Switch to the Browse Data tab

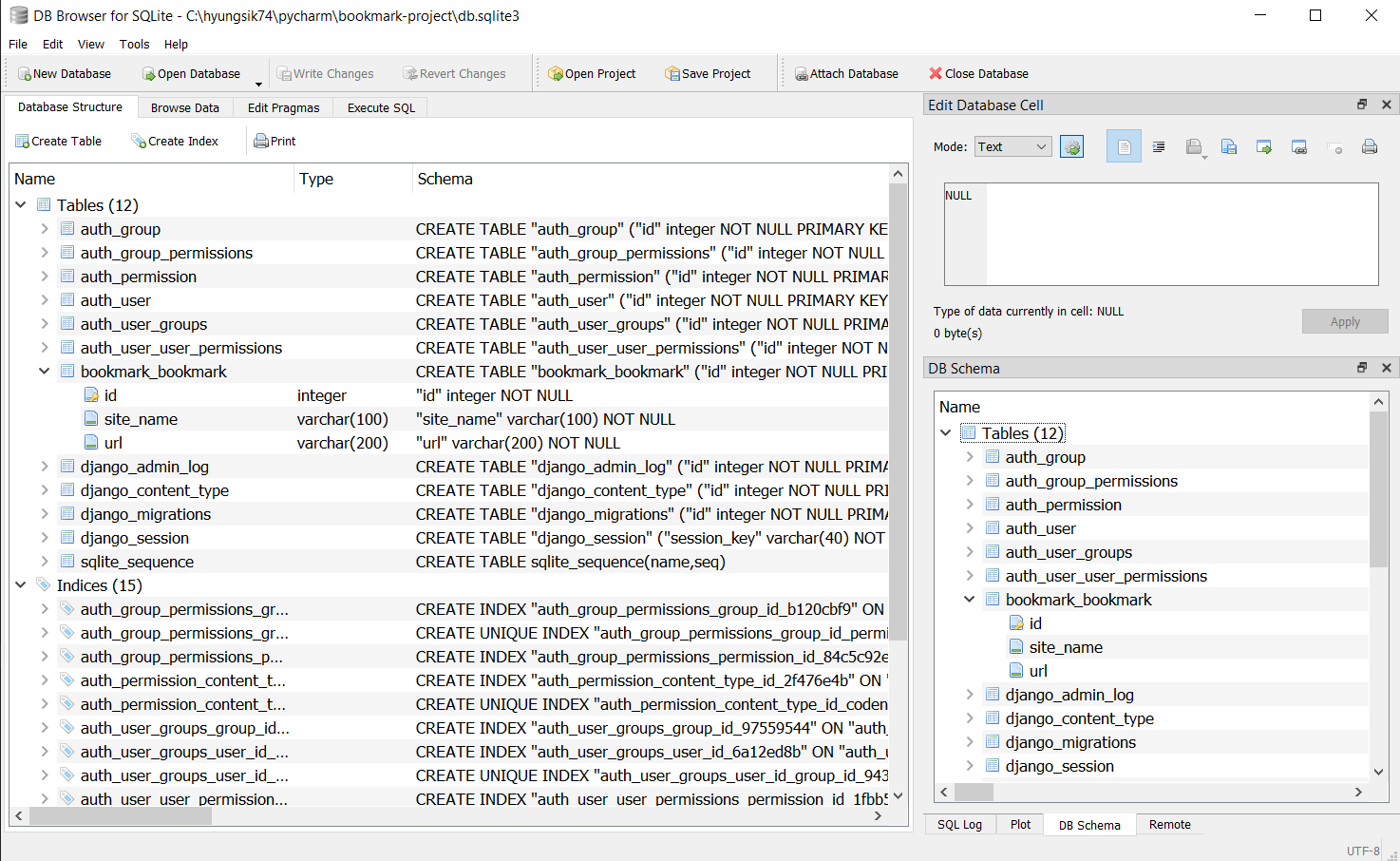click(x=185, y=108)
